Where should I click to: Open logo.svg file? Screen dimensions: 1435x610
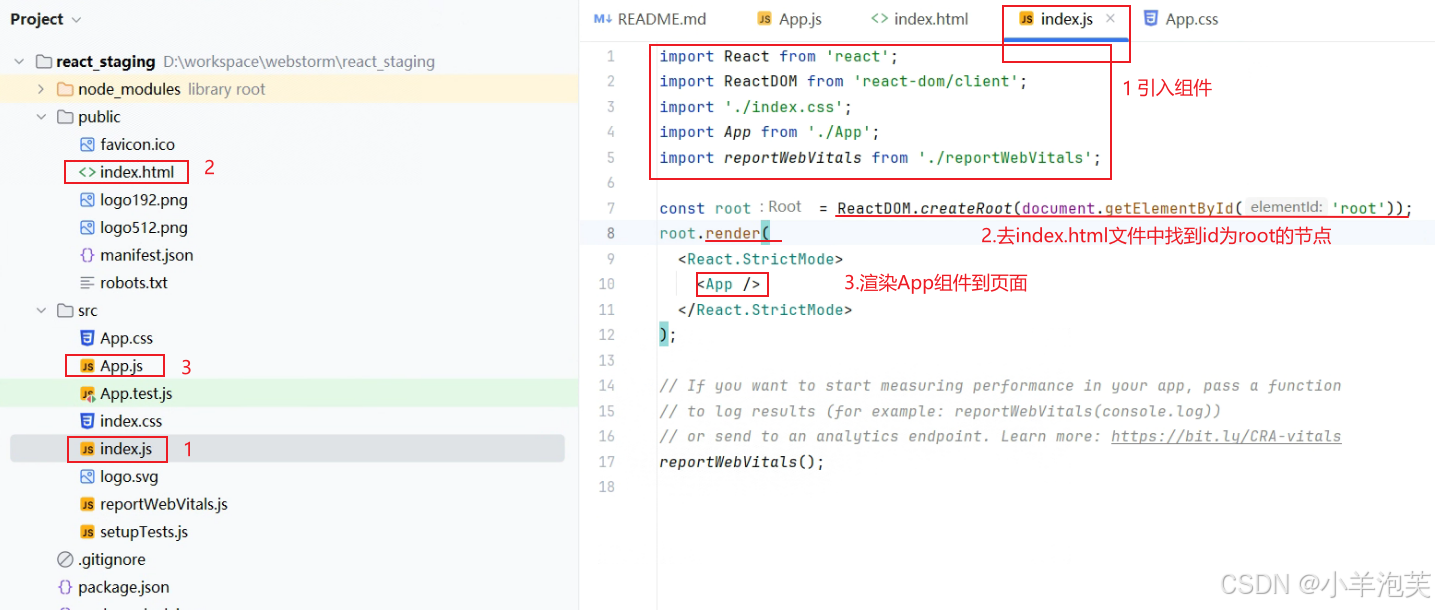click(129, 477)
